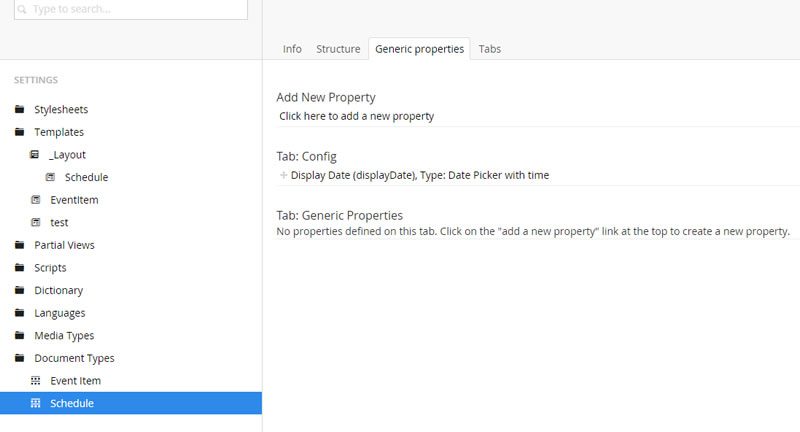
Task: Open Display Date property details
Action: click(x=420, y=175)
